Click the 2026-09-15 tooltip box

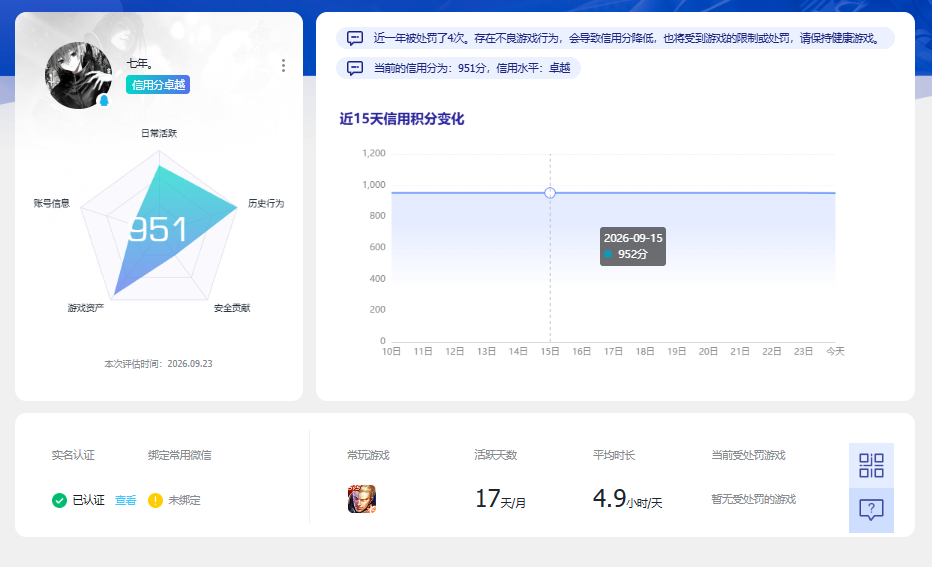pyautogui.click(x=633, y=246)
